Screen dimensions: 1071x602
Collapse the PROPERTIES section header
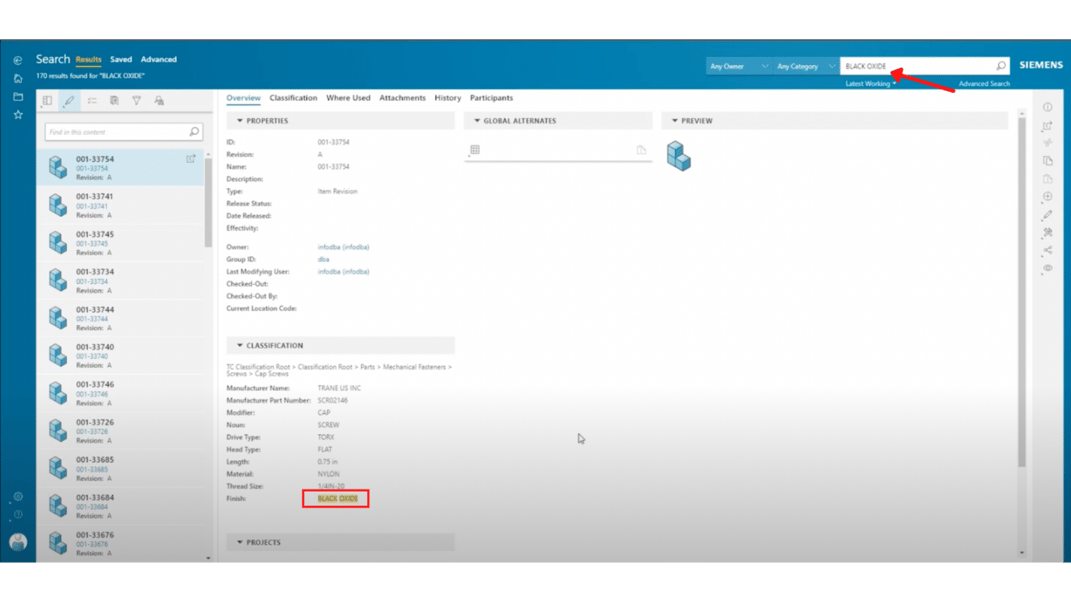(239, 120)
